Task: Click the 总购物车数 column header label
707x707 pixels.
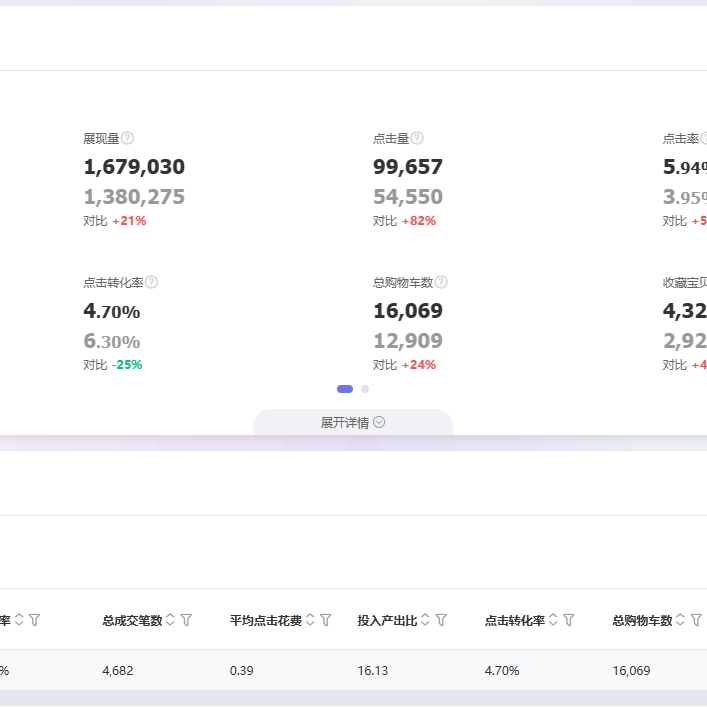Action: [642, 620]
